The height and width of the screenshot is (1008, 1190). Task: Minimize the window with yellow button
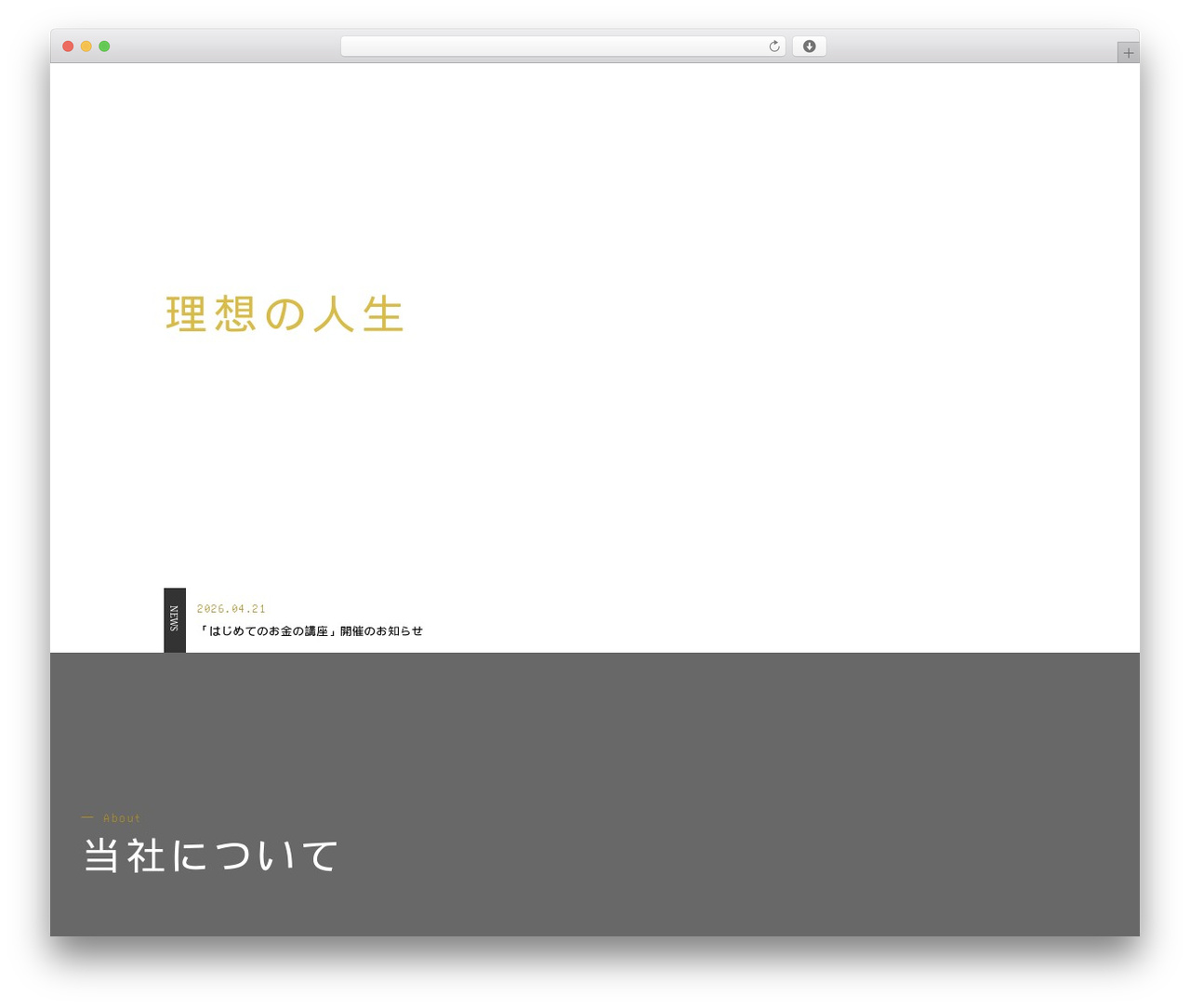pyautogui.click(x=86, y=46)
